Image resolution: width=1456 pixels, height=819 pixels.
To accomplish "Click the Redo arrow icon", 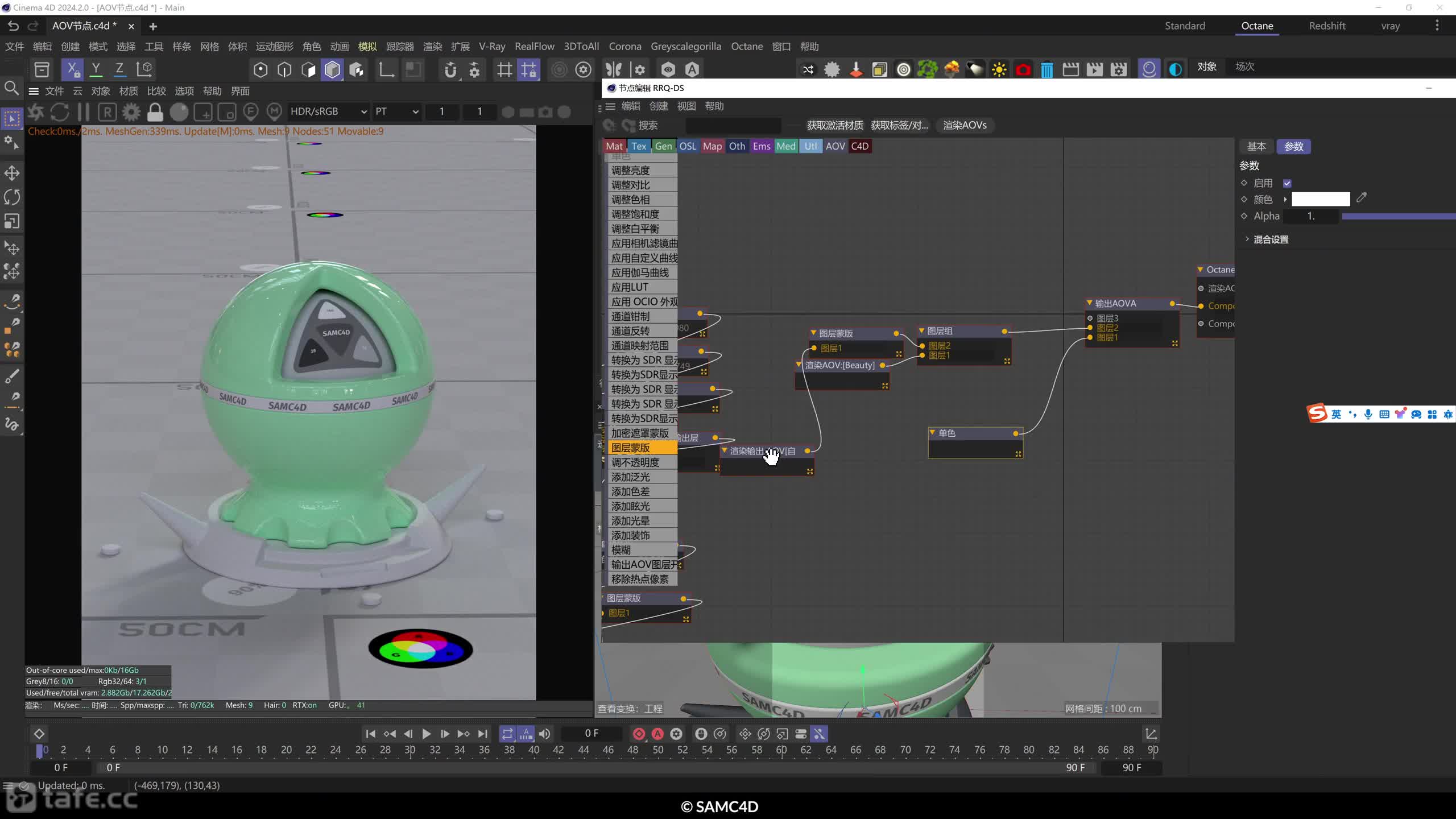I will pyautogui.click(x=33, y=26).
